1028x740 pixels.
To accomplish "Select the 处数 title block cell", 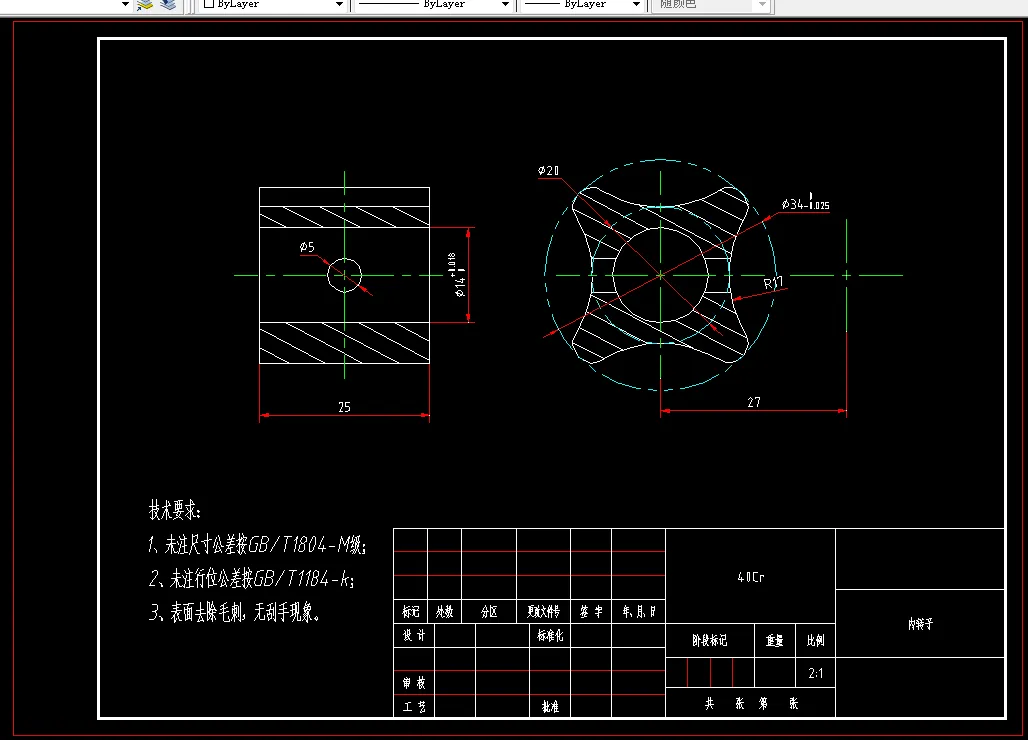I will click(445, 612).
